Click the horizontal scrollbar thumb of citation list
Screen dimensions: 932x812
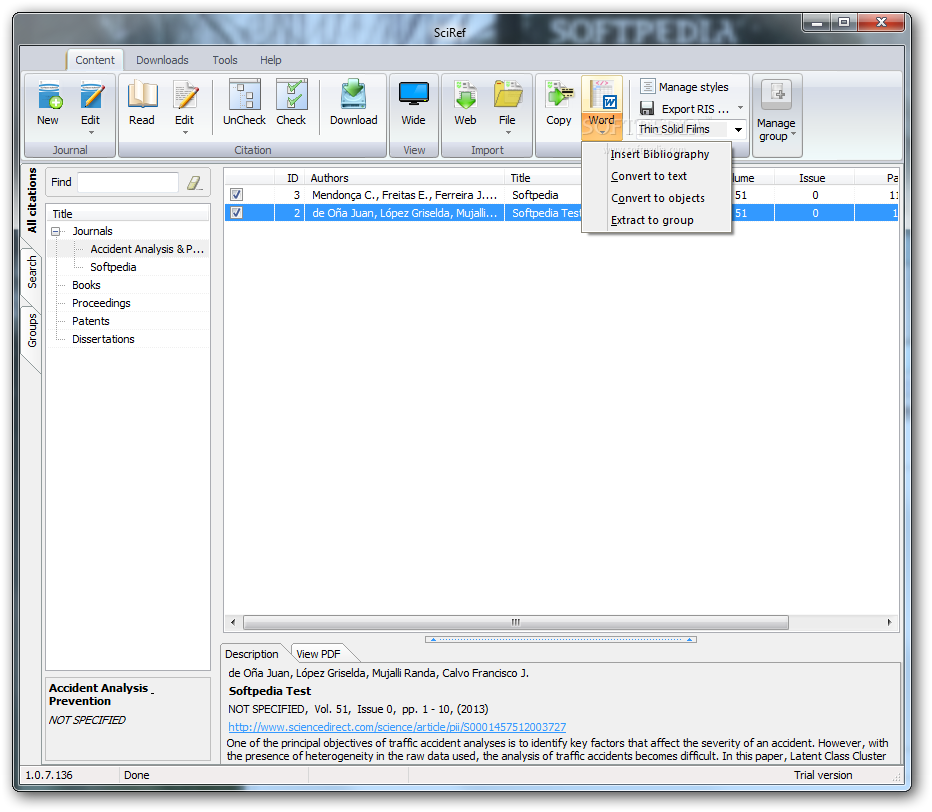(516, 622)
